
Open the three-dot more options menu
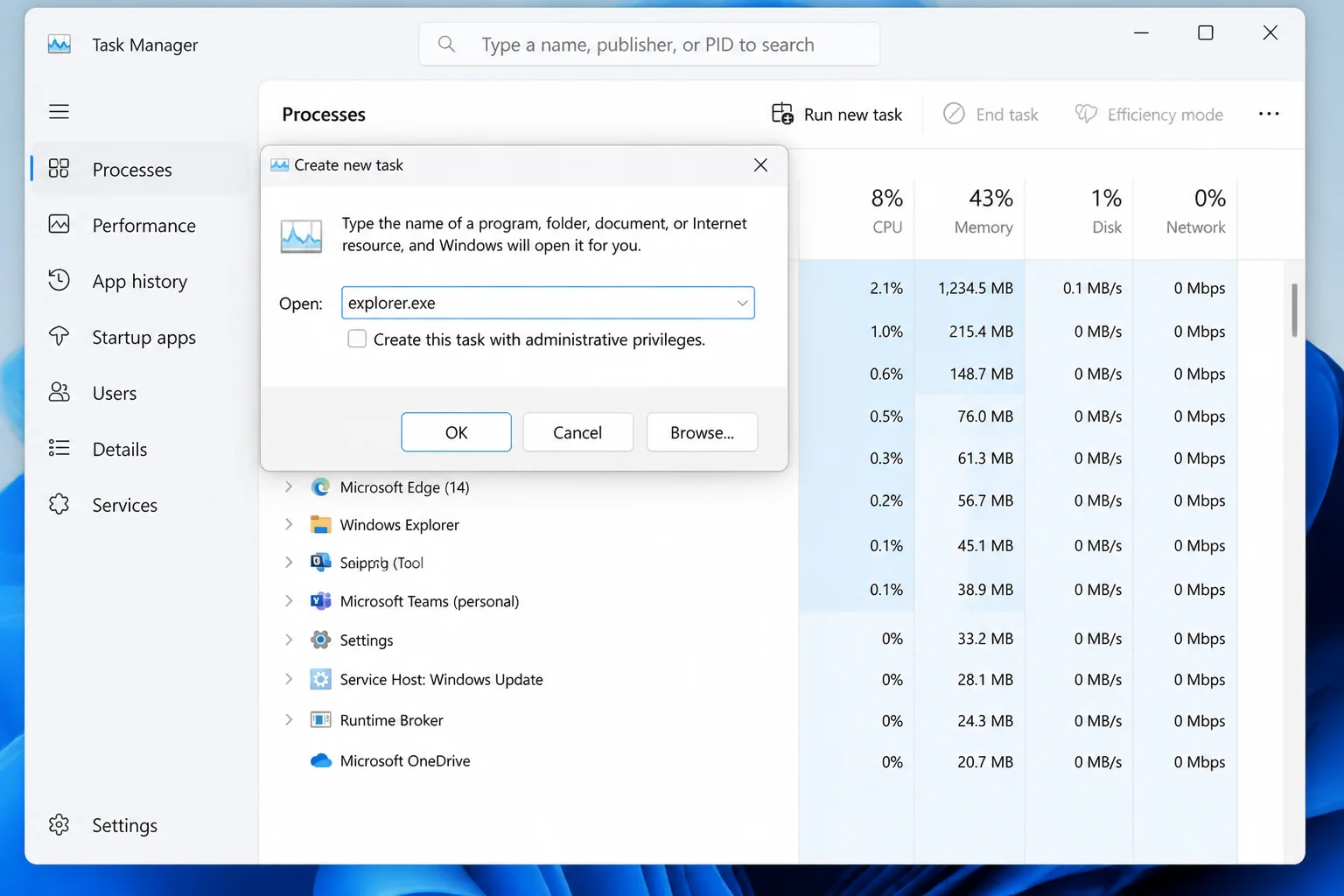tap(1269, 114)
